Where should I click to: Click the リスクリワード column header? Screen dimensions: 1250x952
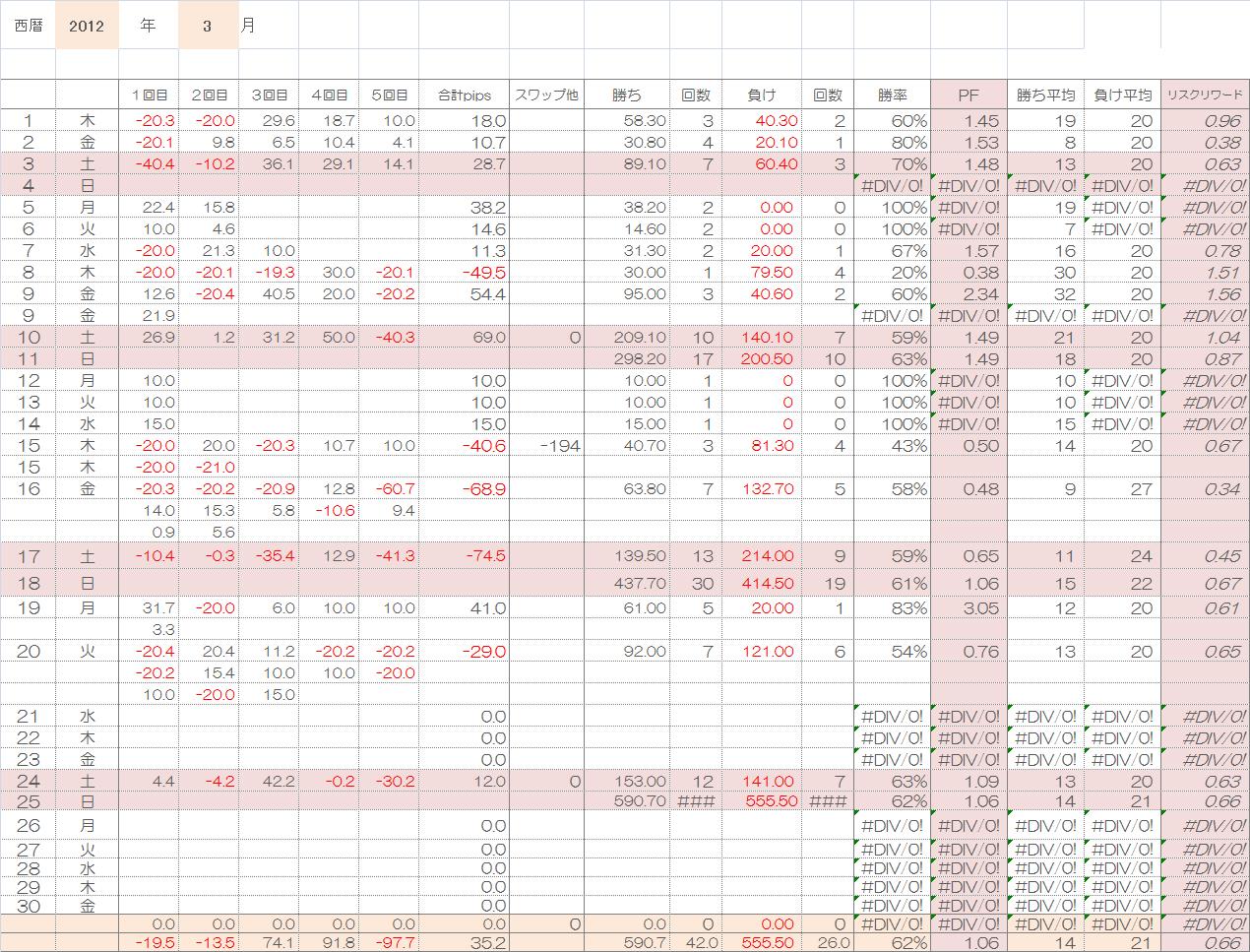(x=1205, y=95)
